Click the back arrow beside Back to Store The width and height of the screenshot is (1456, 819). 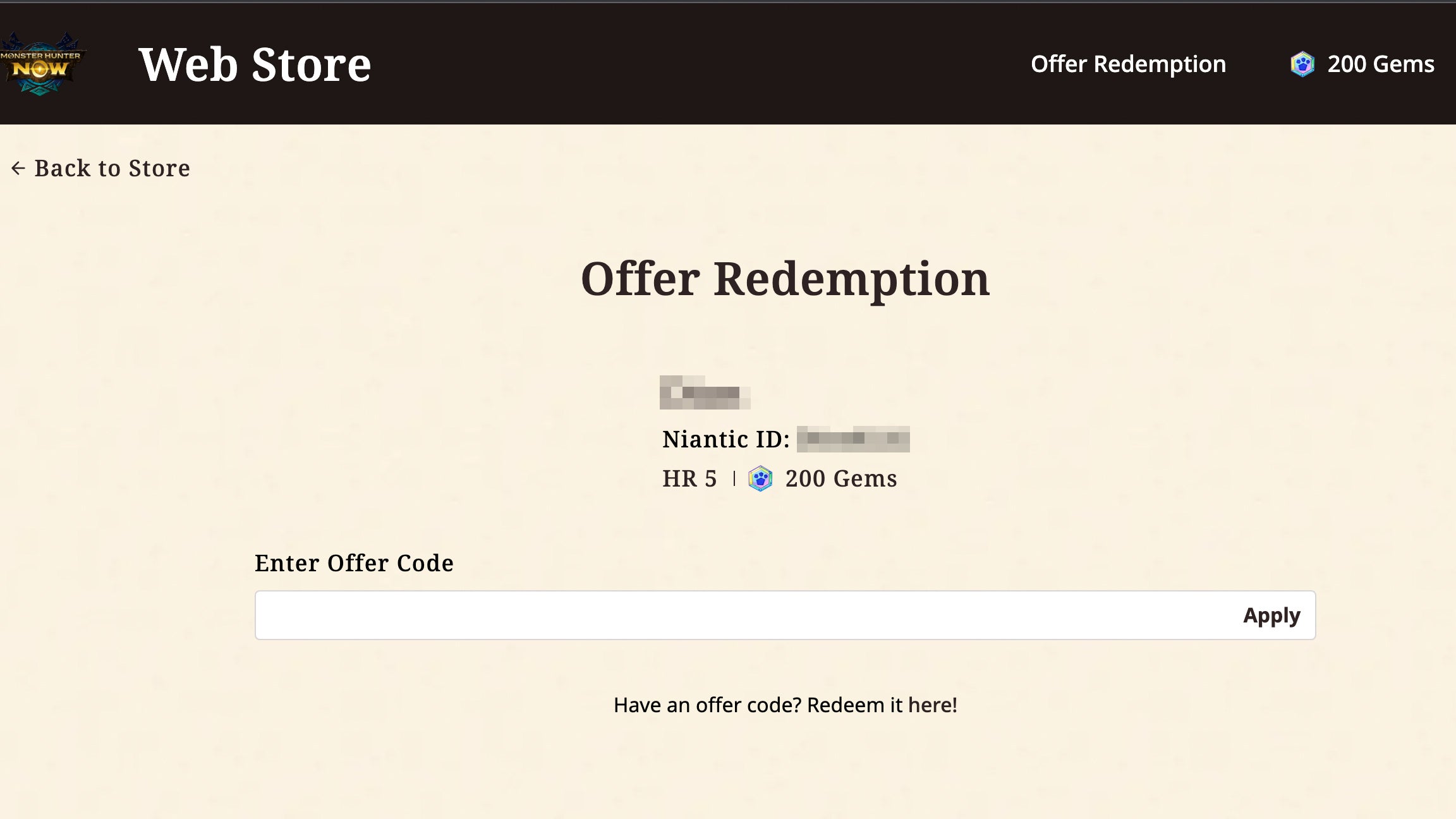point(18,168)
